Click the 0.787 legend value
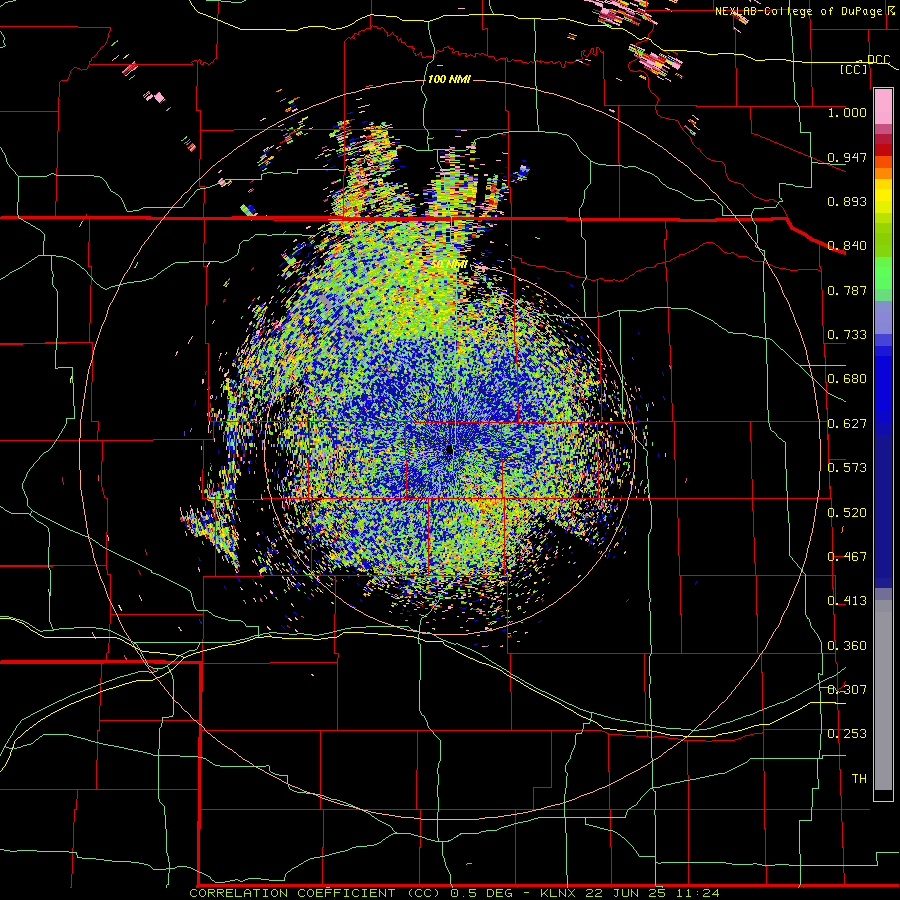 coord(847,290)
